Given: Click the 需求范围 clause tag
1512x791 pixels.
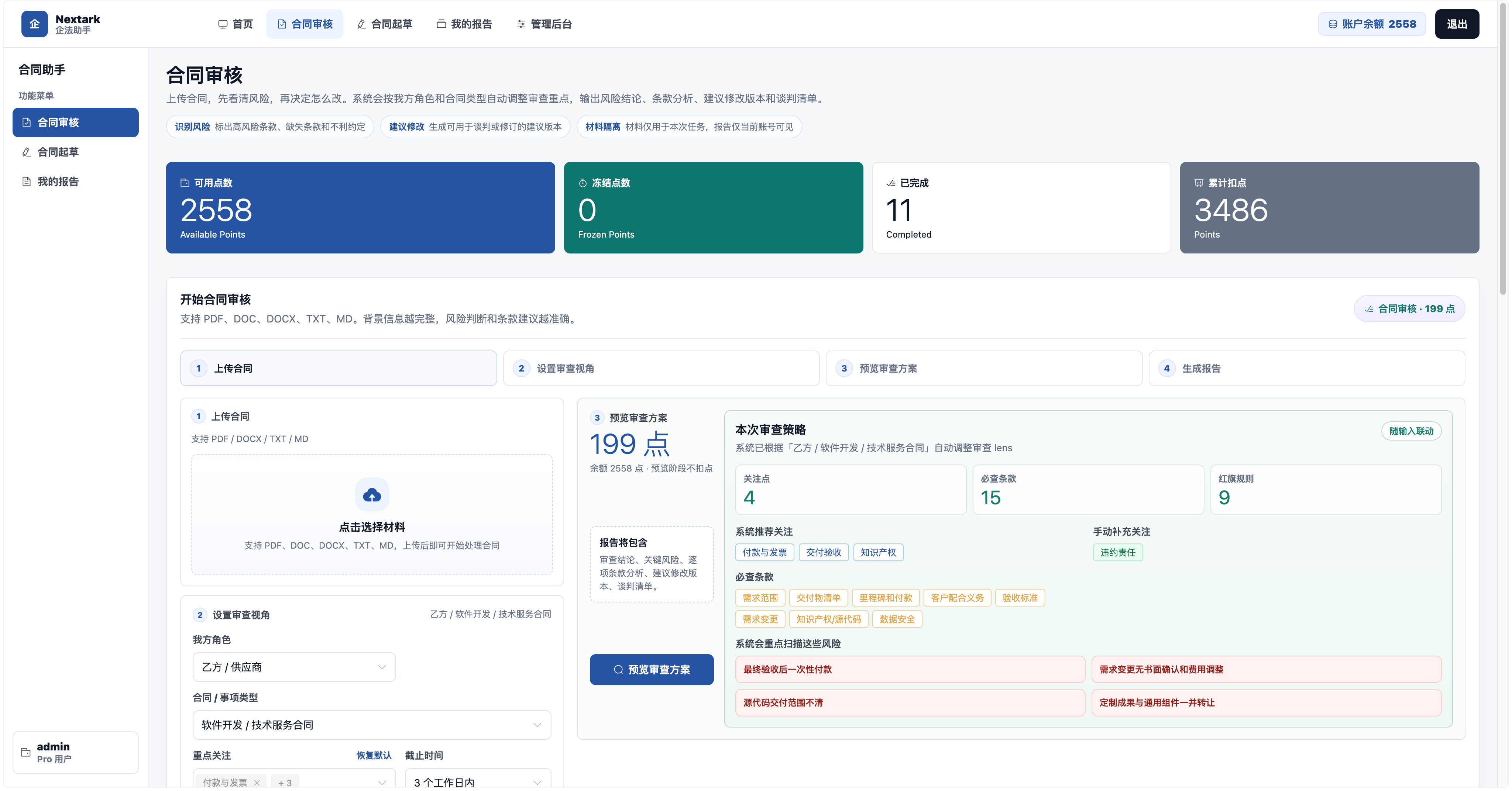Looking at the screenshot, I should (760, 598).
